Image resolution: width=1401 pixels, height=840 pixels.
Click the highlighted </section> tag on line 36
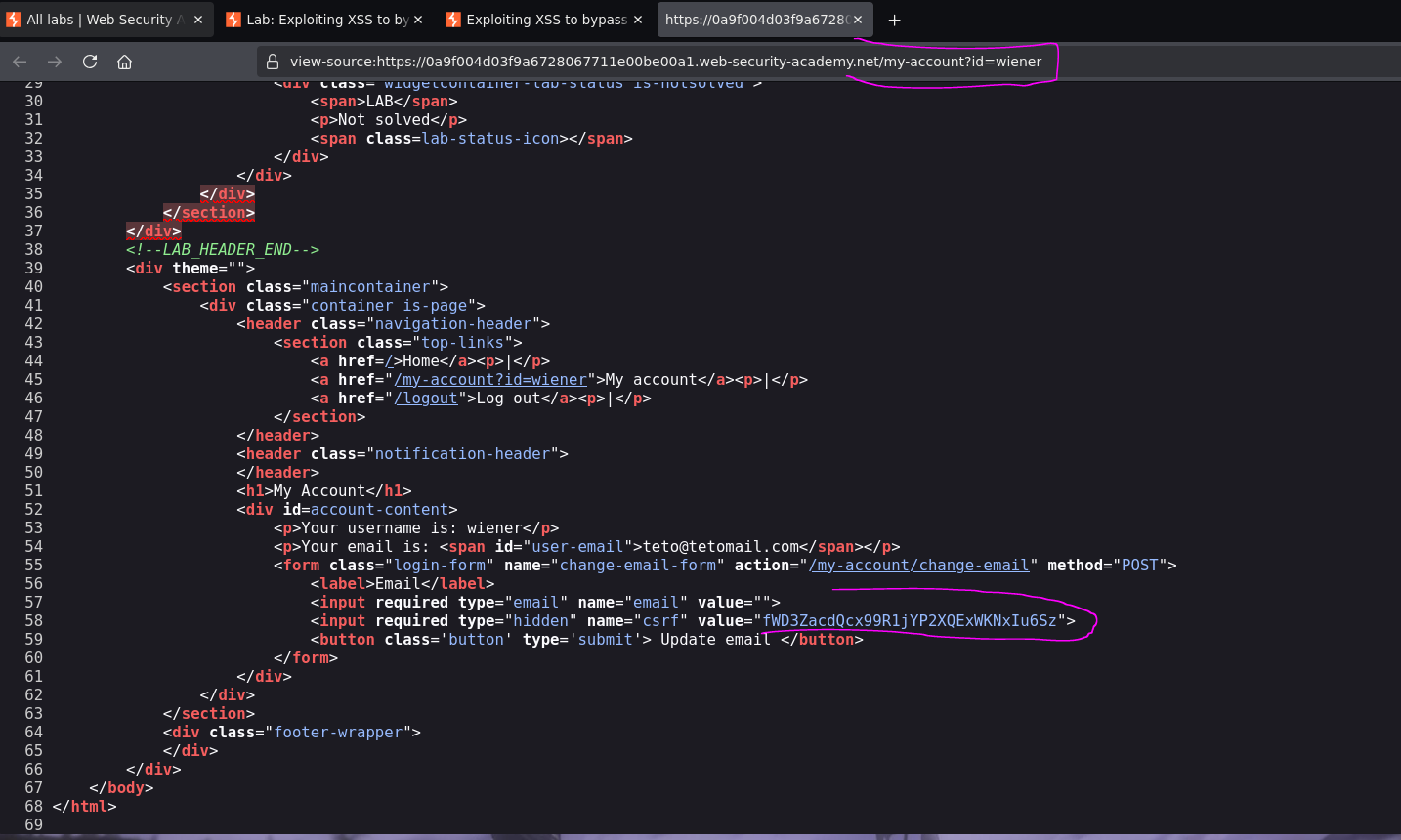click(209, 212)
